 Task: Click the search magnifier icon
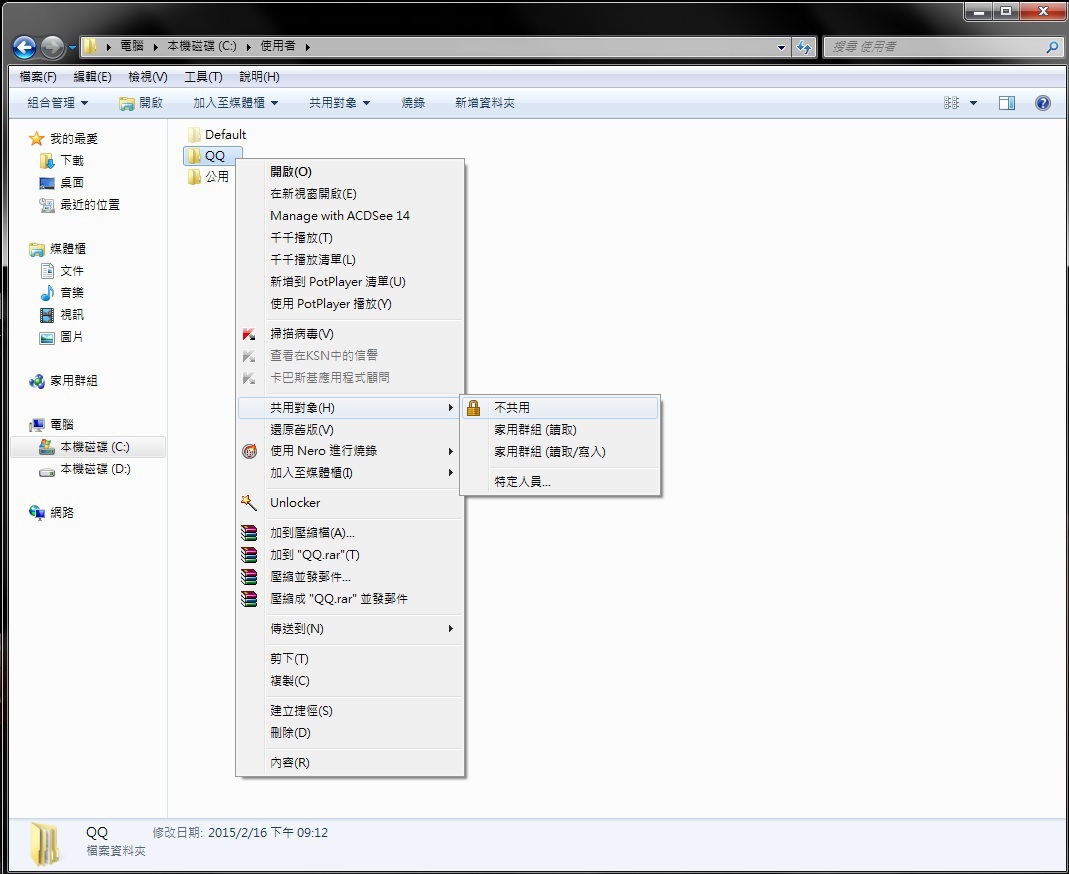click(x=1052, y=47)
